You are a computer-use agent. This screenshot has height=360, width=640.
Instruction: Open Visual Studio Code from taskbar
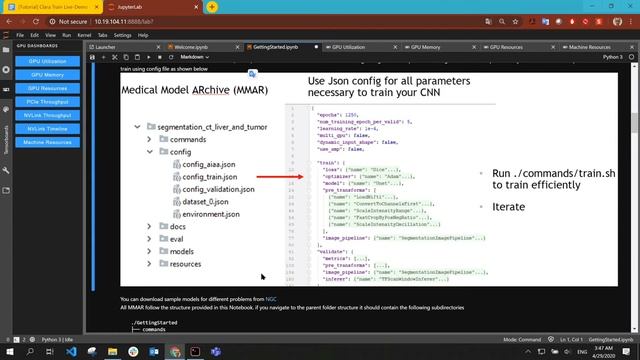71,351
